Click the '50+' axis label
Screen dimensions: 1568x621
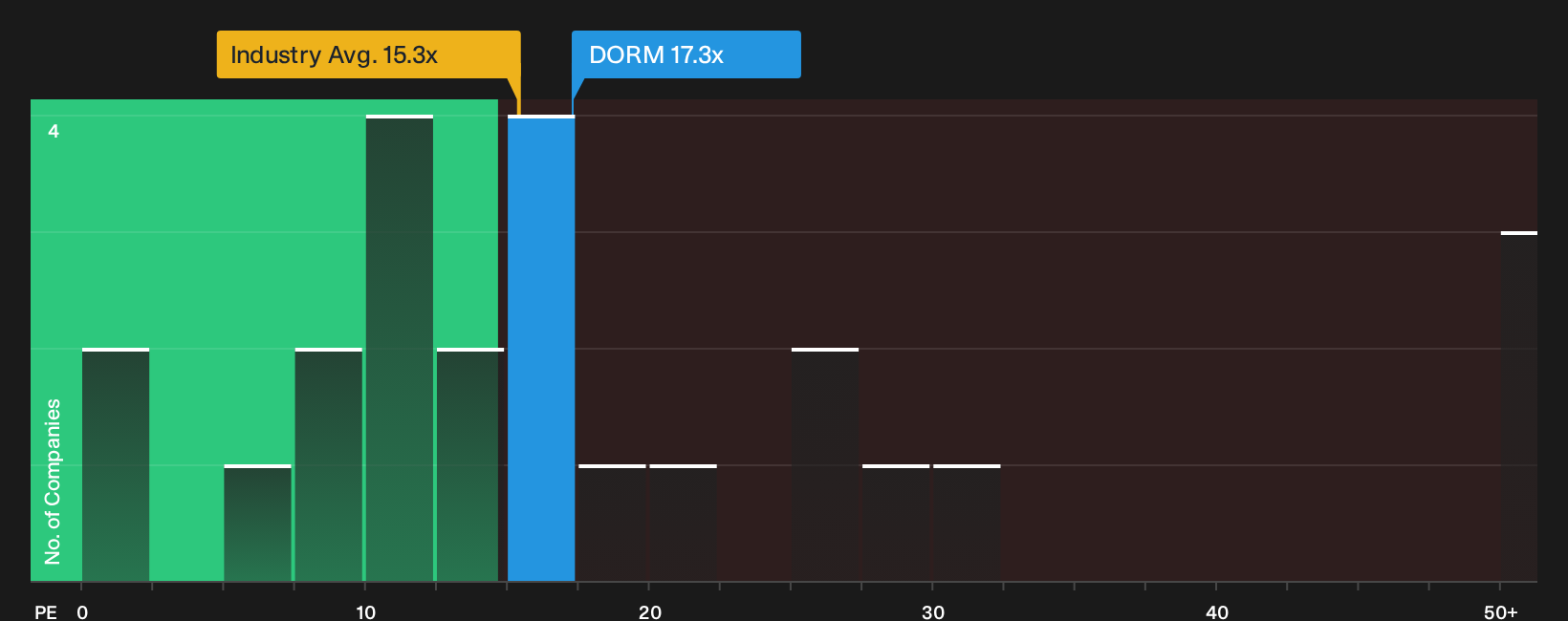1500,612
